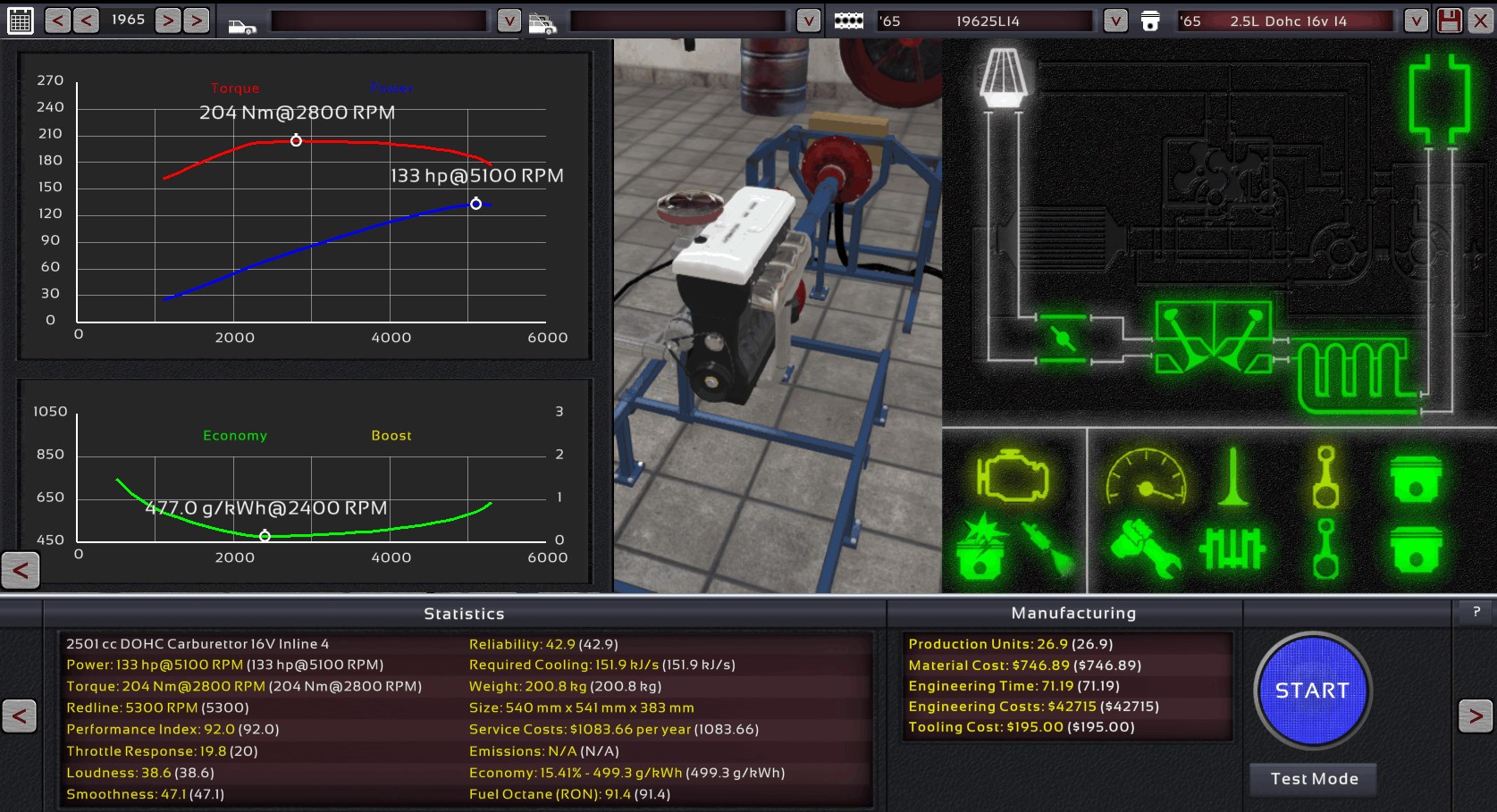Expand the 19625LI4 engine family dropdown
The width and height of the screenshot is (1497, 812).
pos(1115,21)
